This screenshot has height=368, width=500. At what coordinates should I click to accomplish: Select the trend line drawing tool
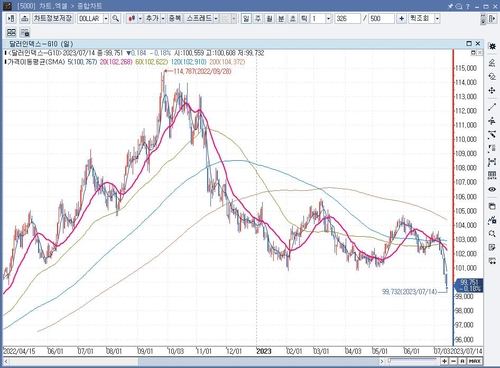coord(492,107)
